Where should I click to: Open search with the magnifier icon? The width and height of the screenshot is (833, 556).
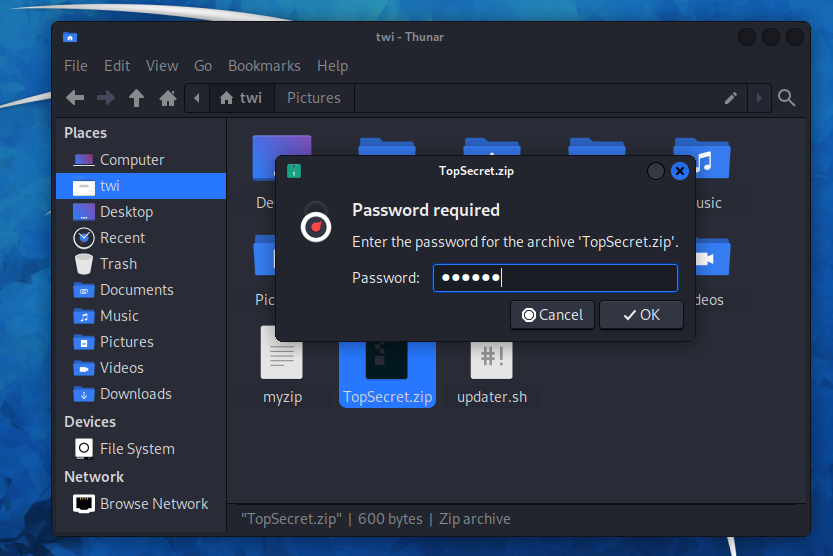[787, 98]
